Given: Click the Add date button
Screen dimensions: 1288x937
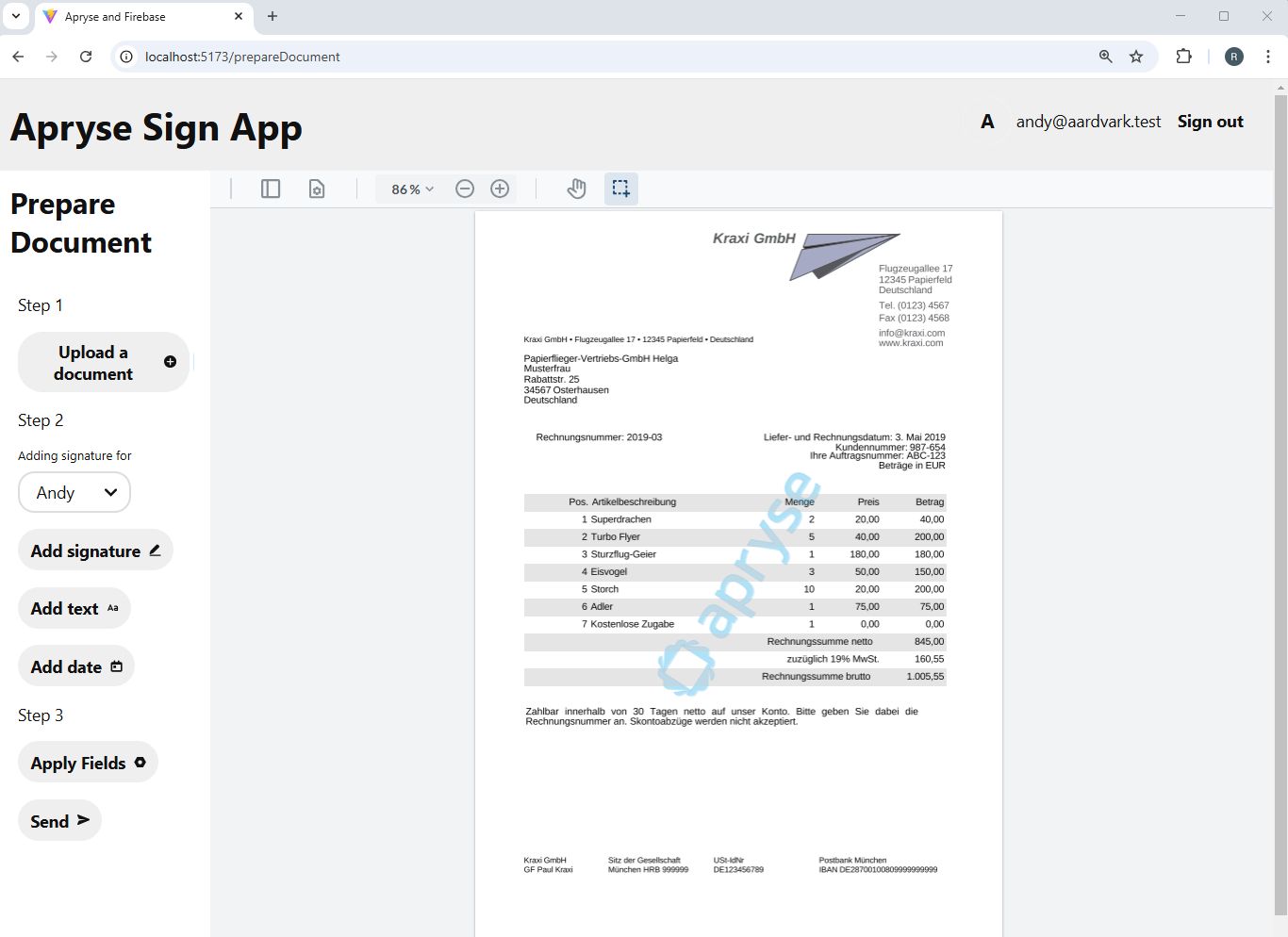Looking at the screenshot, I should pyautogui.click(x=76, y=666).
